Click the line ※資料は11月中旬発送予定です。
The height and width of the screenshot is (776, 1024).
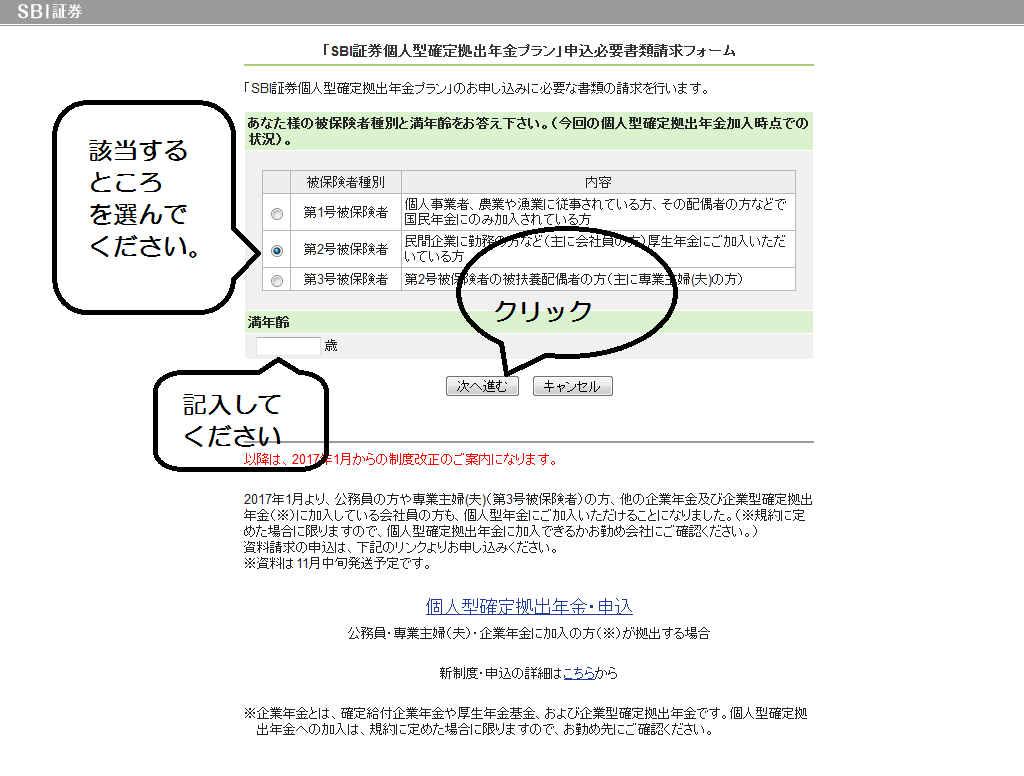point(338,563)
